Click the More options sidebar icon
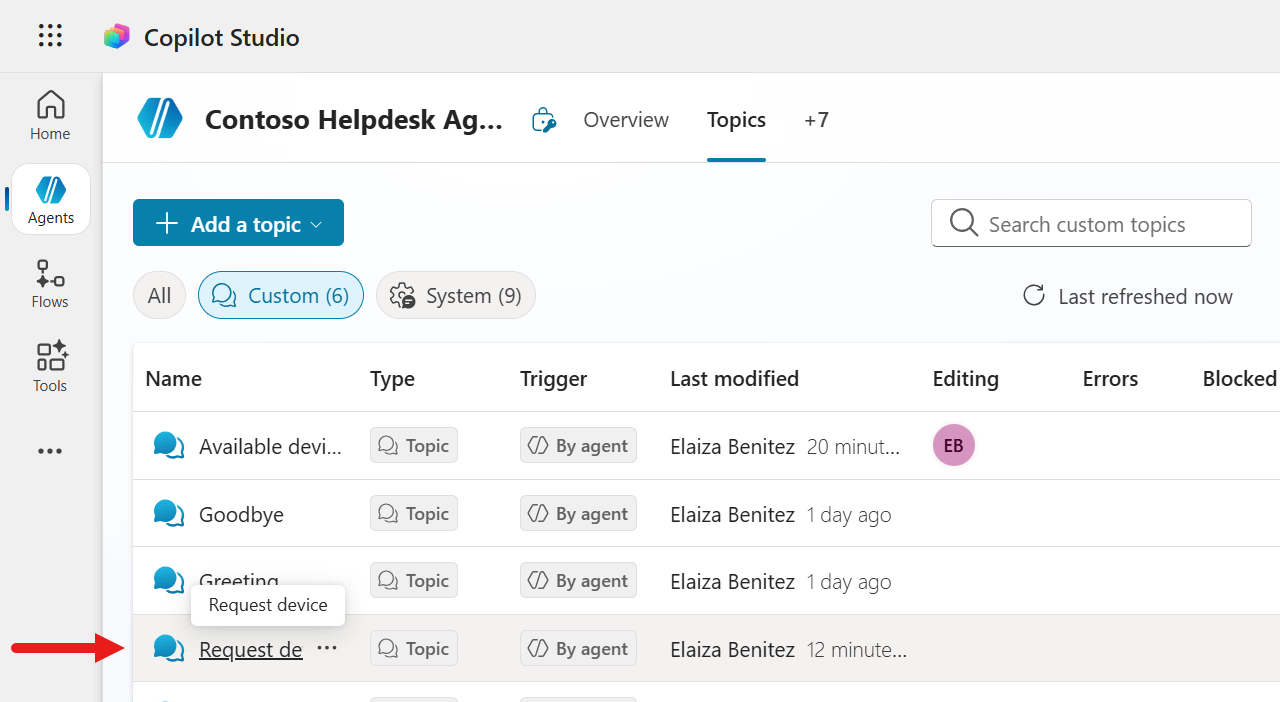 point(50,451)
